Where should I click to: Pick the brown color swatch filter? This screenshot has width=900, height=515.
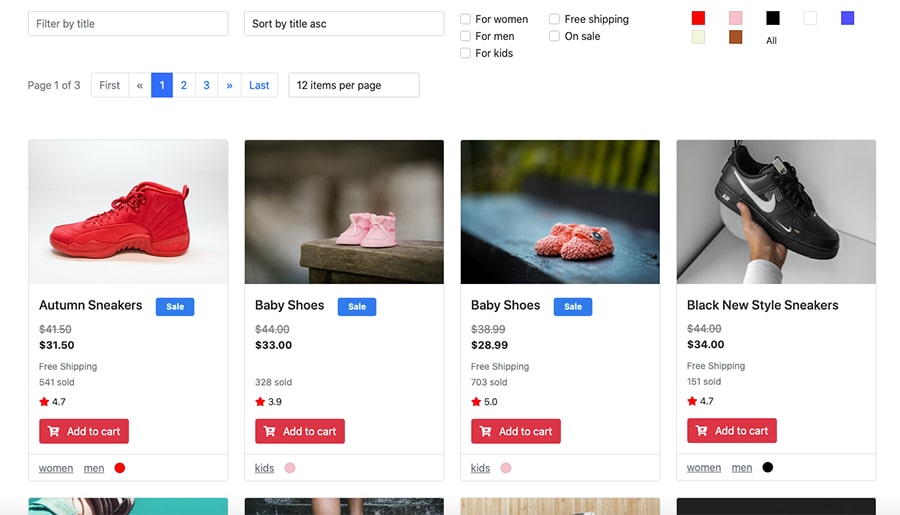click(736, 37)
